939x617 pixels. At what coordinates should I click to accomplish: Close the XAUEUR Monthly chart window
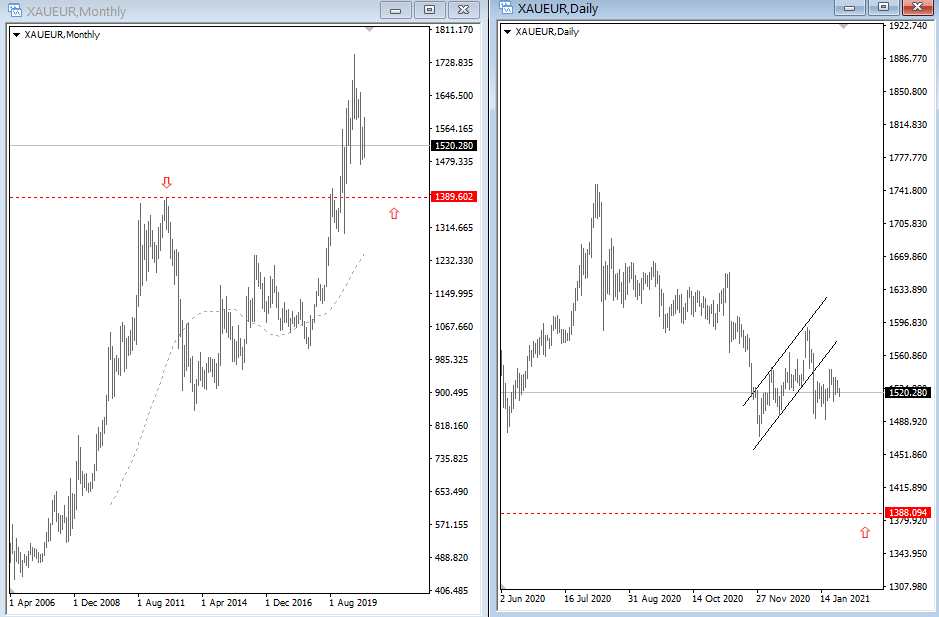pos(463,10)
